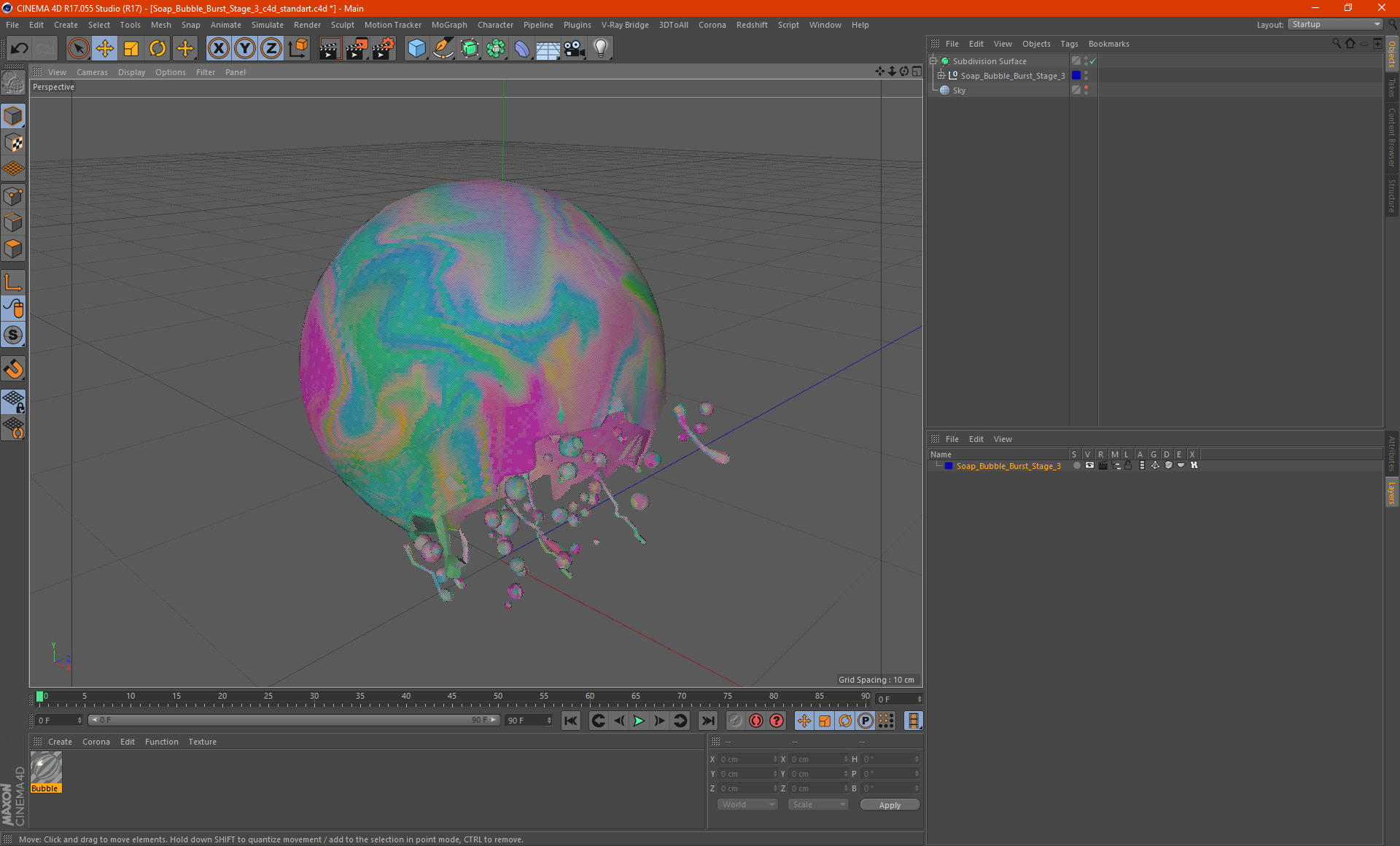The height and width of the screenshot is (846, 1400).
Task: Add a Light object
Action: click(601, 49)
